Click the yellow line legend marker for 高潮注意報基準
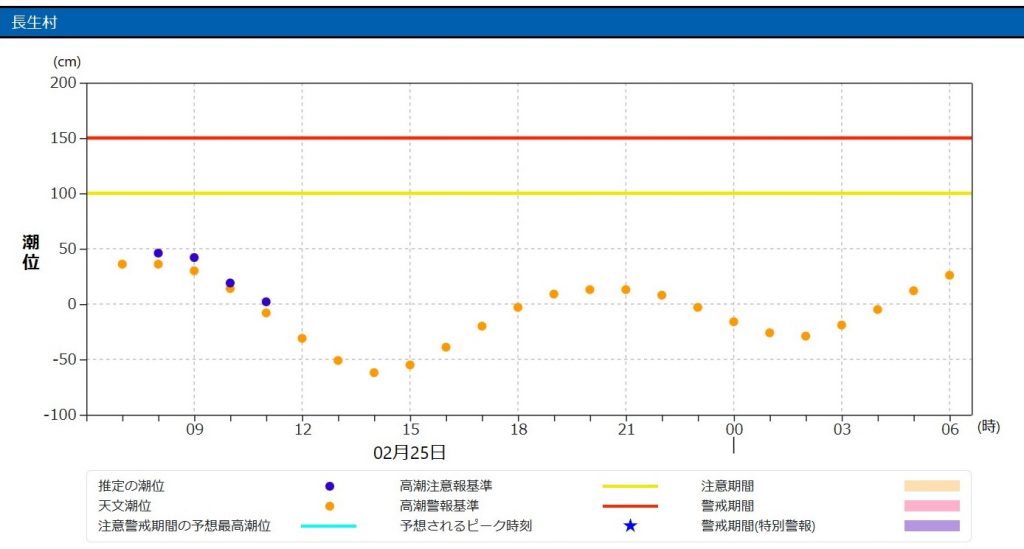Image resolution: width=1024 pixels, height=549 pixels. pyautogui.click(x=630, y=486)
